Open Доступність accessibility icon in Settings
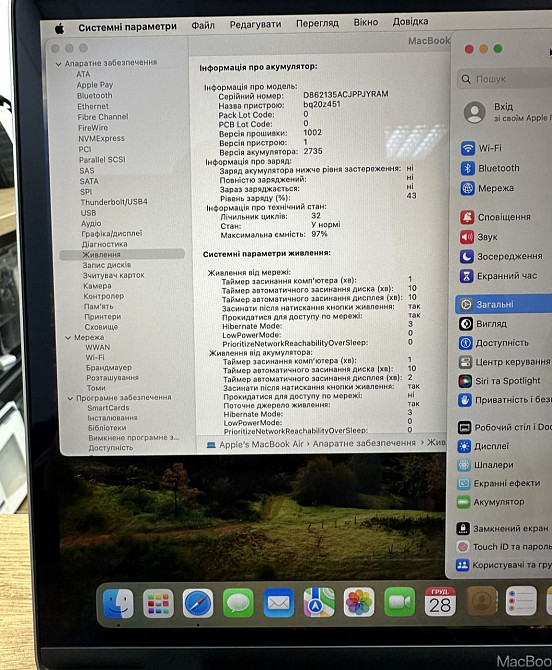 tap(465, 343)
